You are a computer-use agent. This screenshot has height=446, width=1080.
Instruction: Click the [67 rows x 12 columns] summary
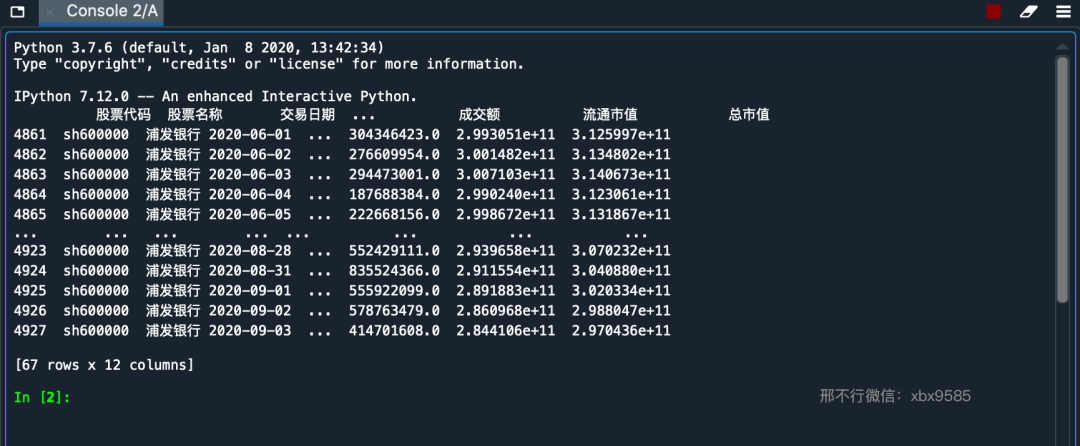(104, 365)
